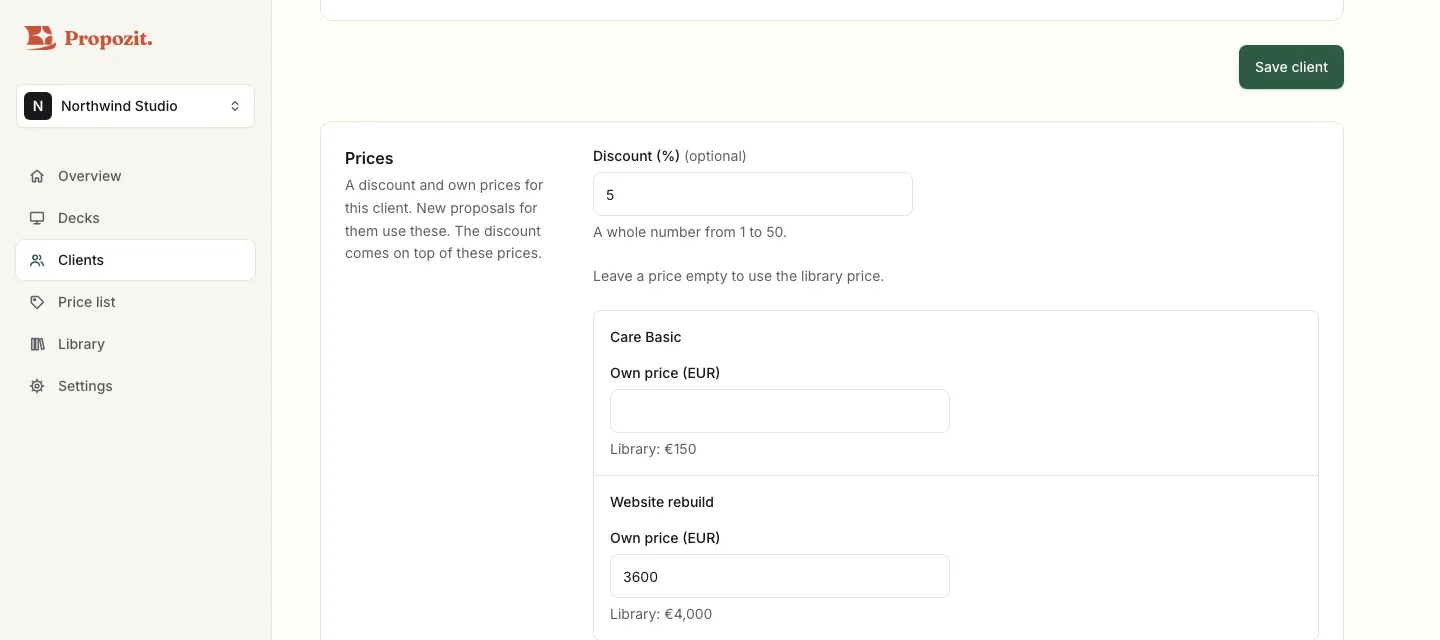1440x640 pixels.
Task: Click Own price (EUR) label under Website rebuild
Action: [x=665, y=538]
